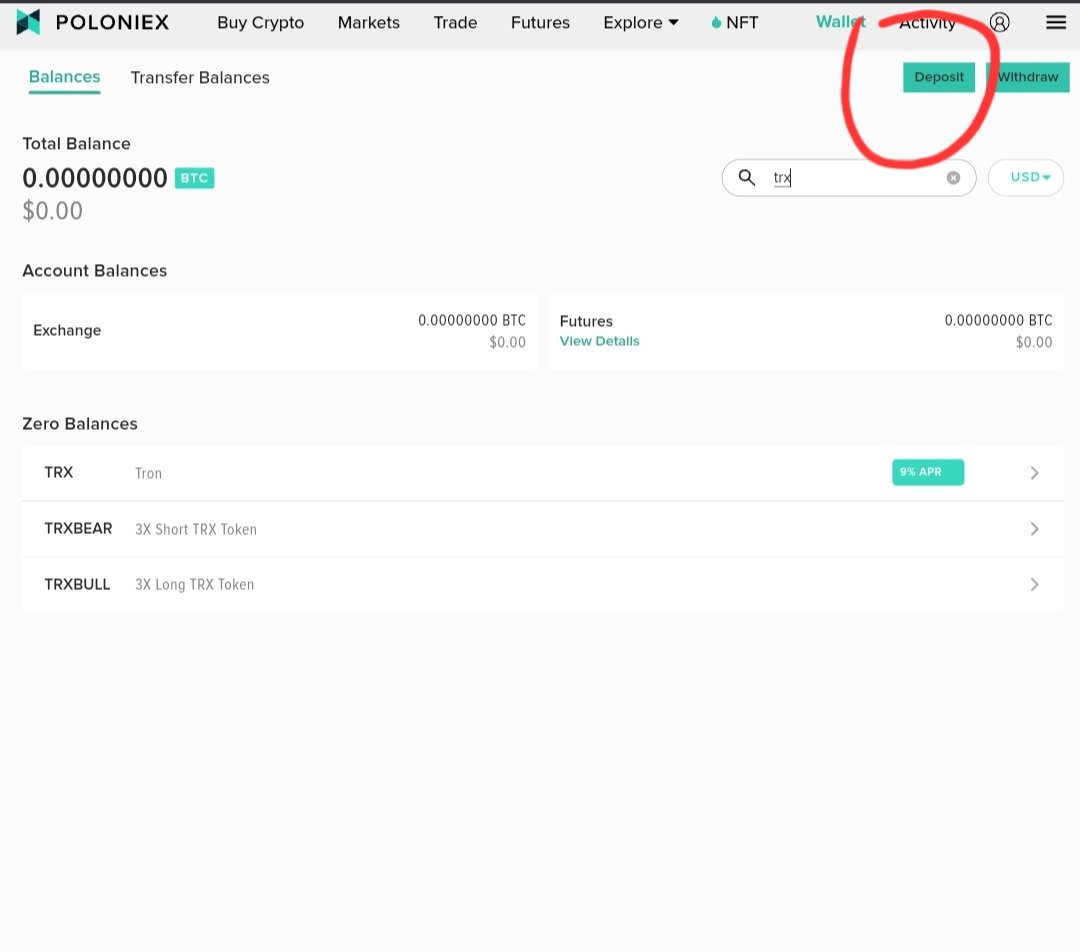Select the TRXBEAR ticker text
This screenshot has width=1080, height=952.
tap(78, 528)
